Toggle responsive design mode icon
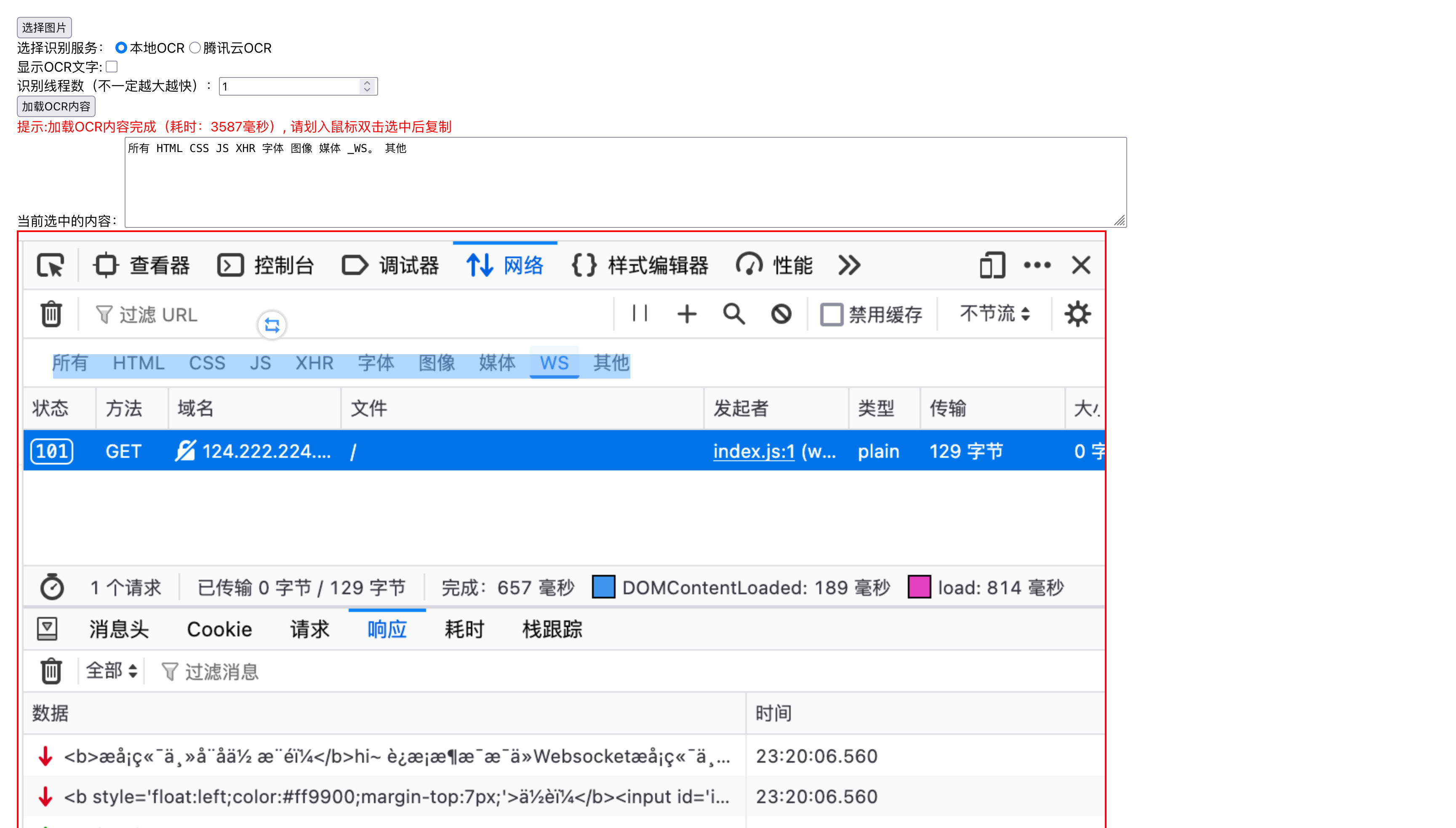The height and width of the screenshot is (828, 1456). click(992, 266)
